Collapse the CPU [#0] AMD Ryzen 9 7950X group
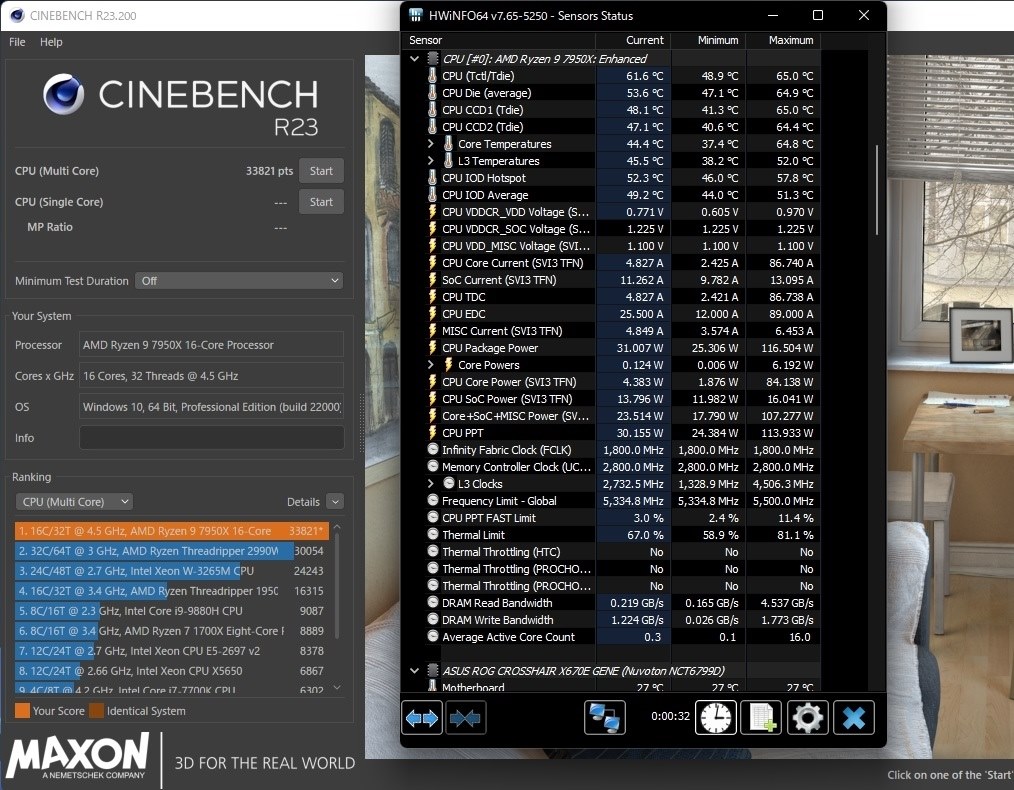The height and width of the screenshot is (790, 1014). 415,59
